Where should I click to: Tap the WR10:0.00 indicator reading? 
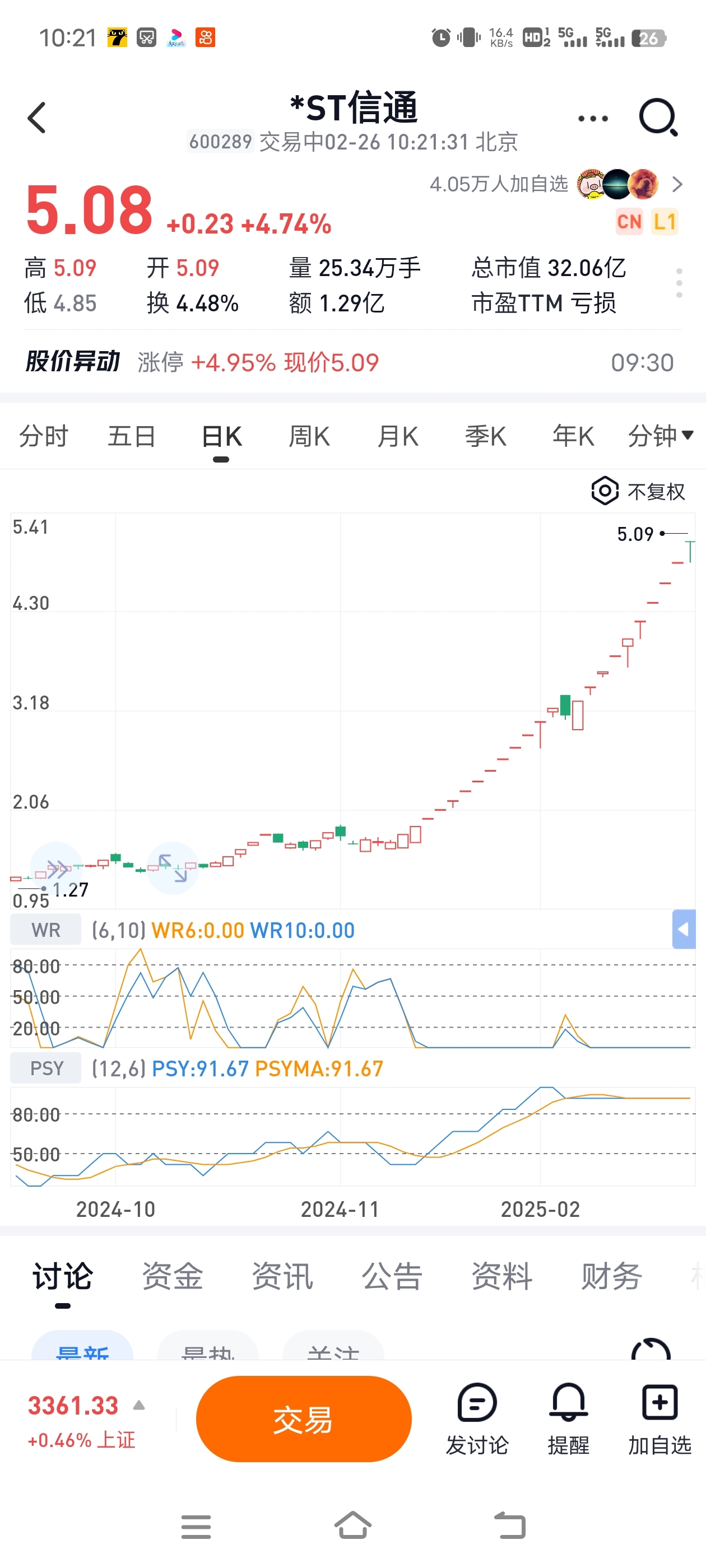[302, 930]
